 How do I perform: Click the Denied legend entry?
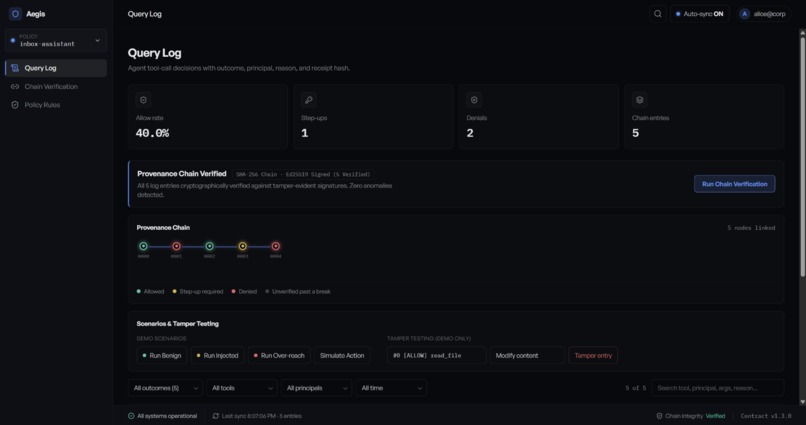pos(244,291)
